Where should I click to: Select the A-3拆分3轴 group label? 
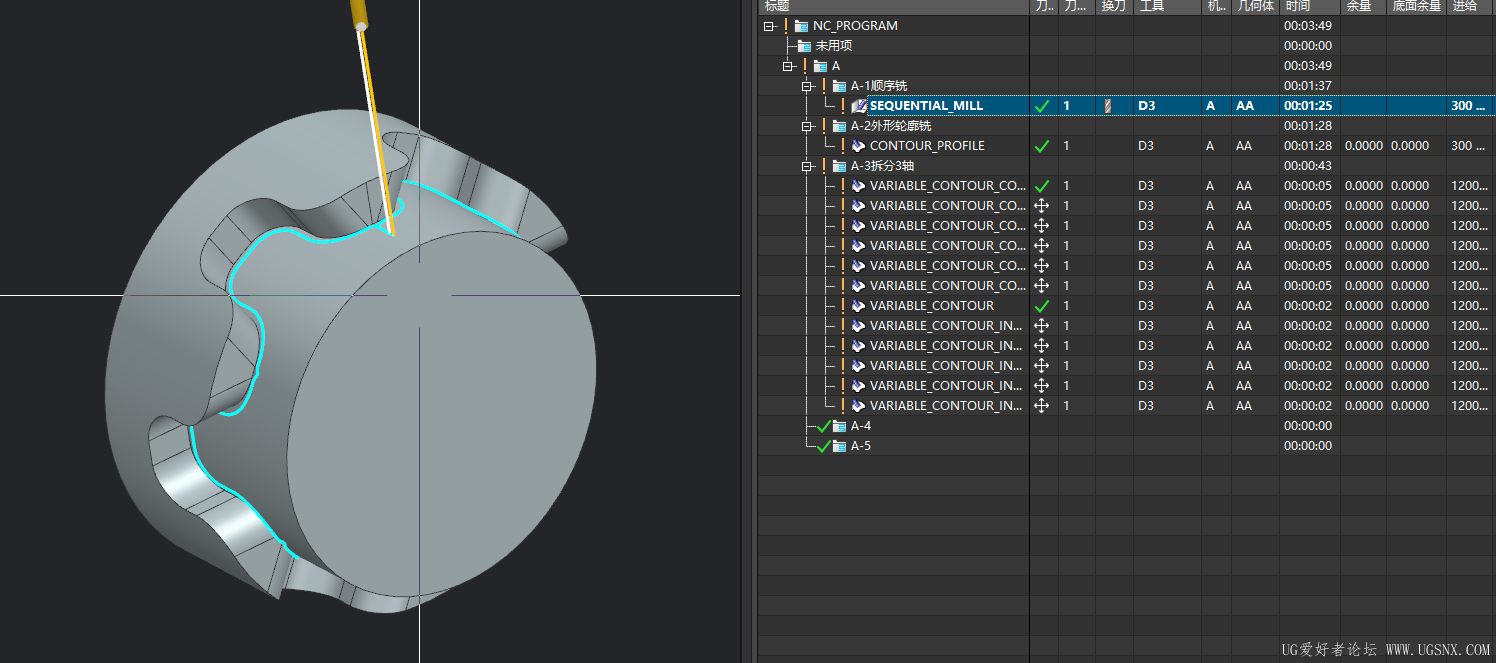882,166
